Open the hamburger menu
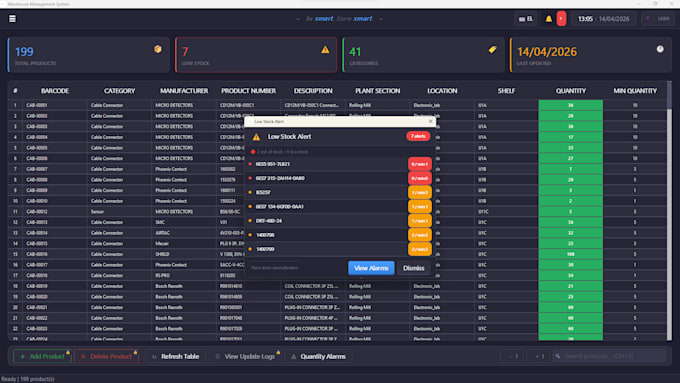The image size is (680, 383). (x=12, y=19)
